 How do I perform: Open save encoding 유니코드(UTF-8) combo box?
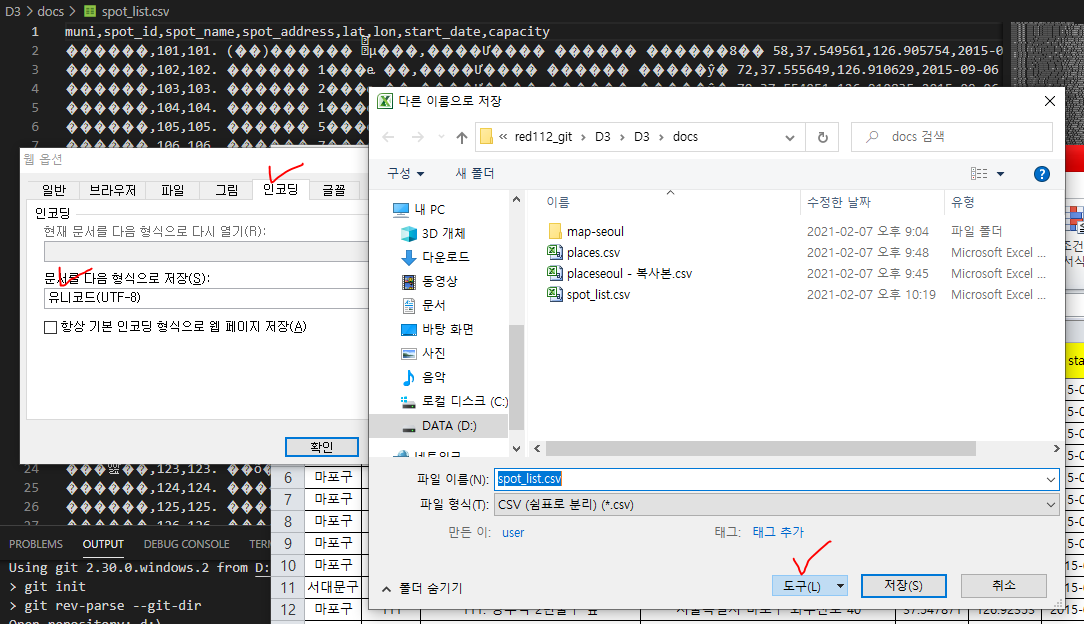point(206,298)
